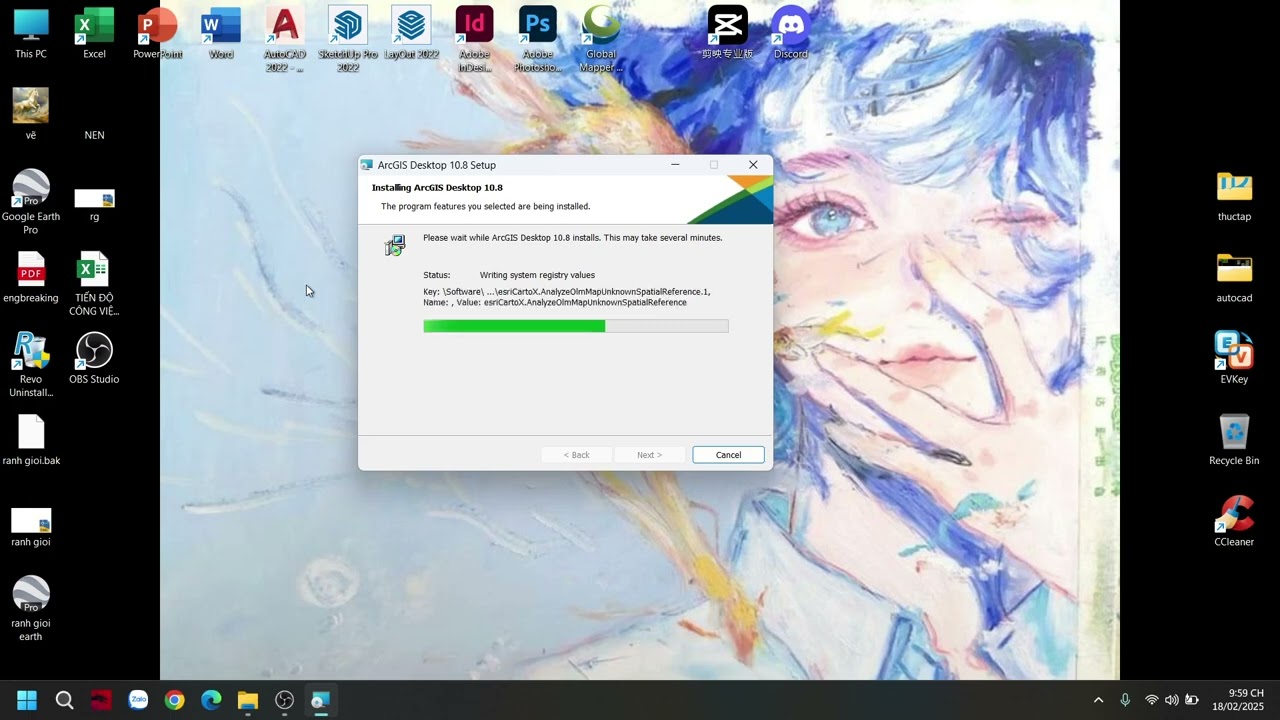Select the Excel desktop shortcut
The image size is (1280, 720).
tap(94, 34)
